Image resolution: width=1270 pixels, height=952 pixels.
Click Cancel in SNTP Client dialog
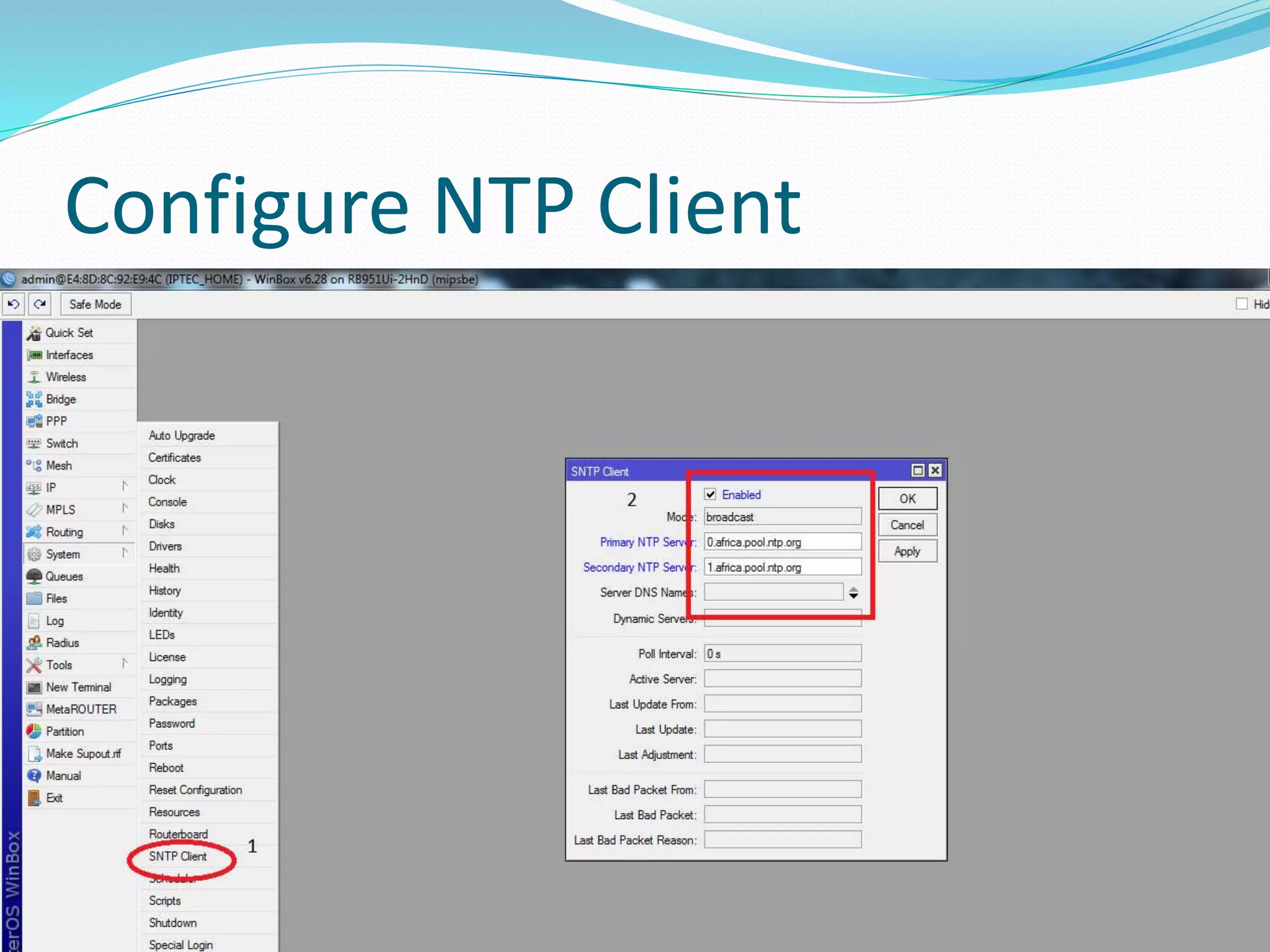907,525
